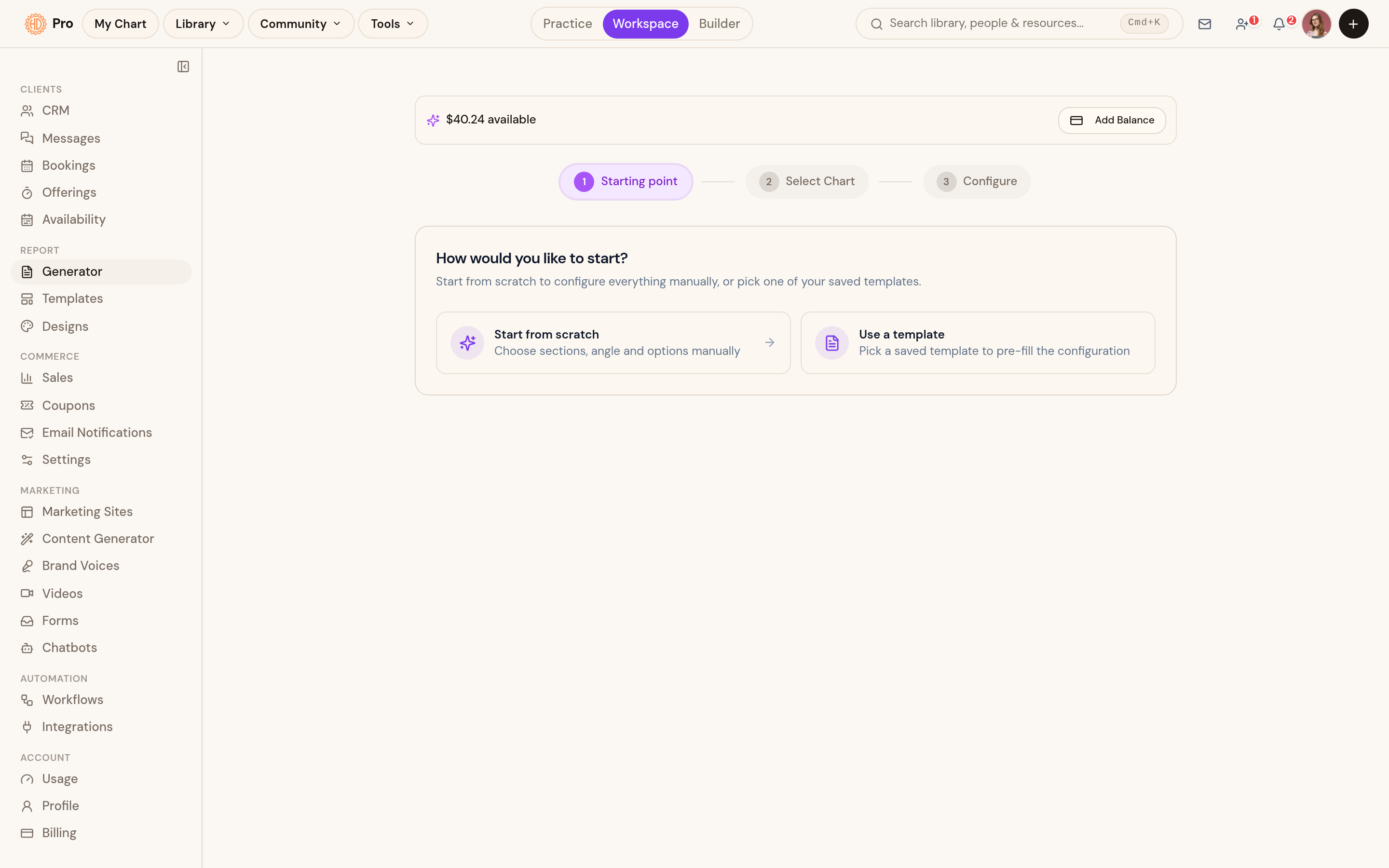
Task: Open Videos section
Action: [101, 593]
